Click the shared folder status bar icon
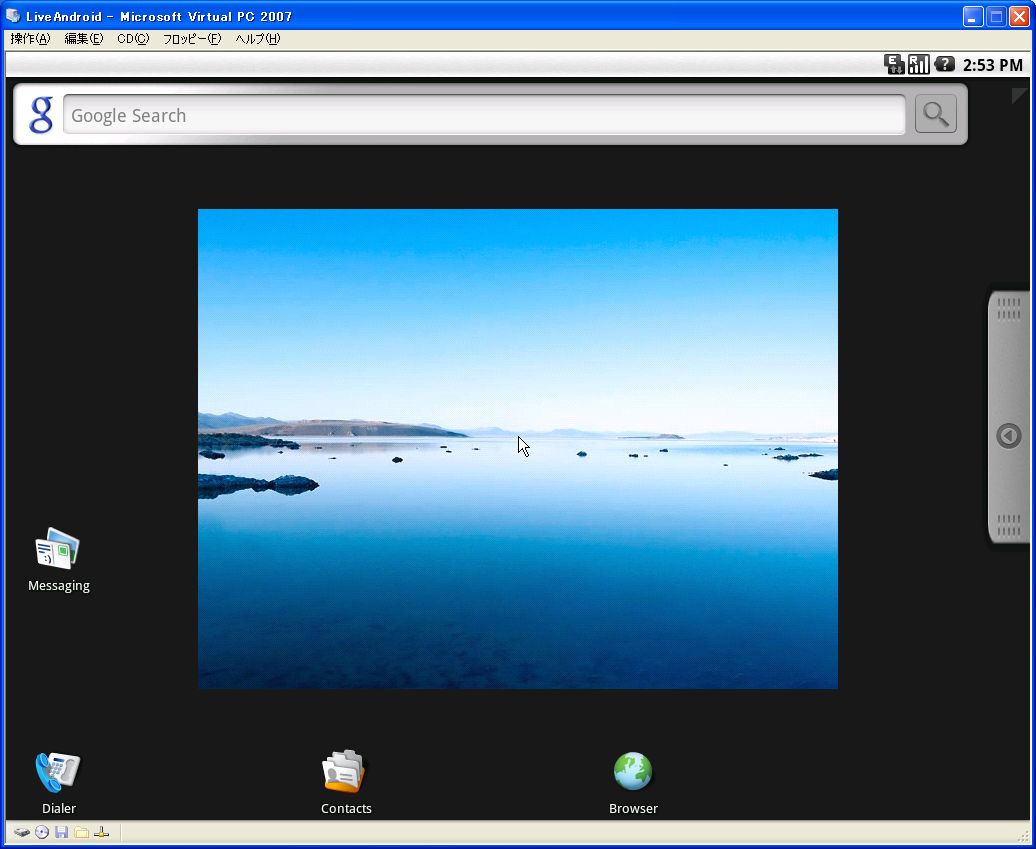This screenshot has height=849, width=1036. click(81, 832)
